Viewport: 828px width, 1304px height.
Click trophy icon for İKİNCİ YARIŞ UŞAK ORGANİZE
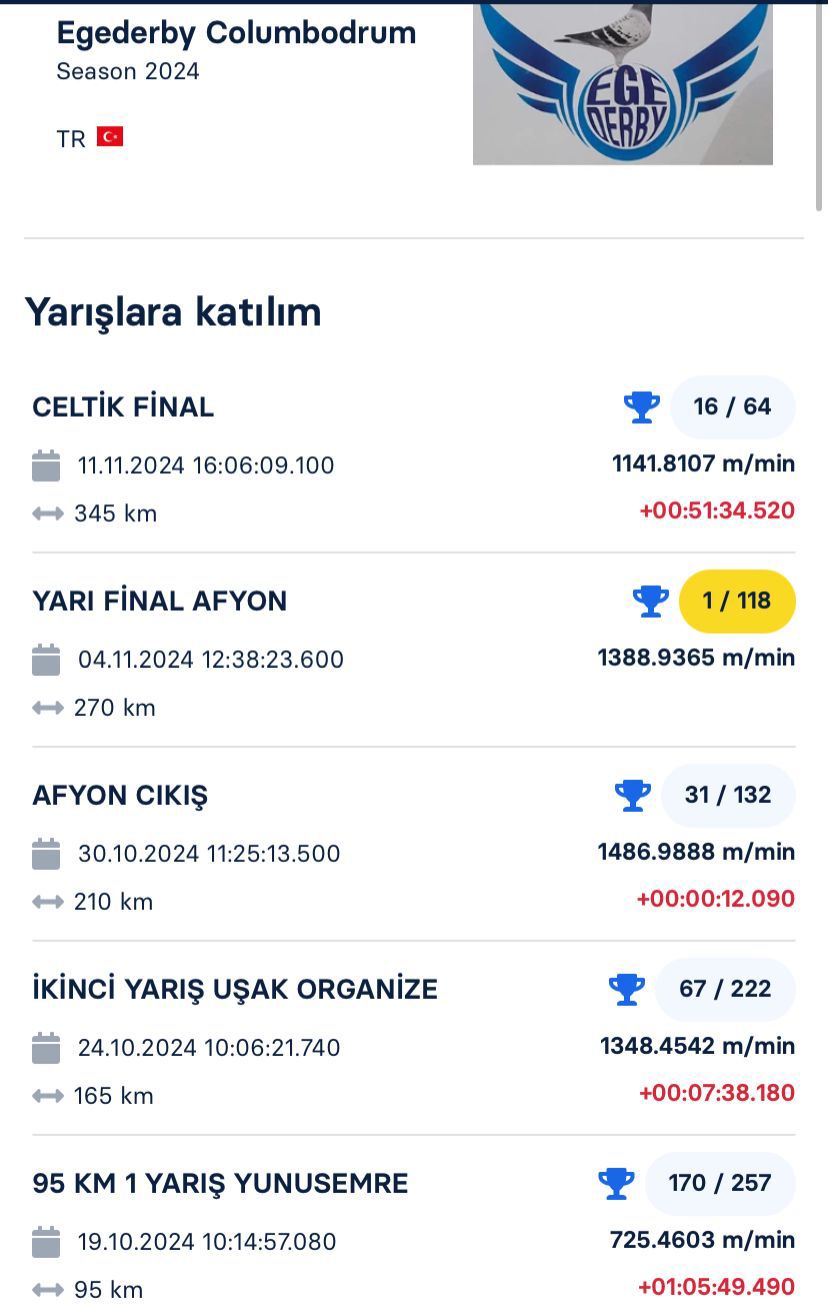pos(626,989)
